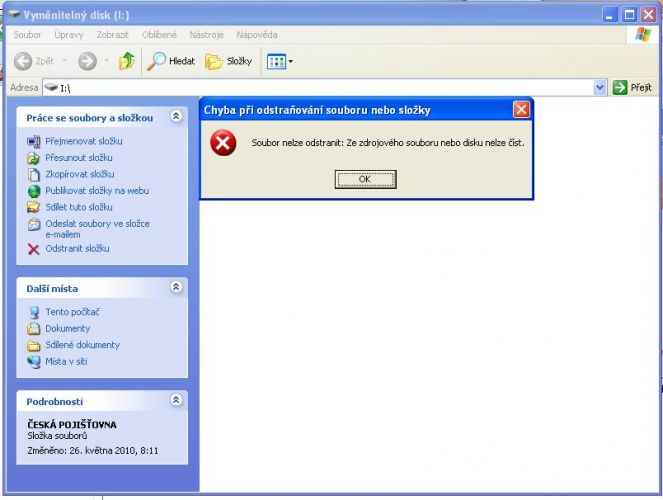Click Sdílet tuto složku link
The height and width of the screenshot is (500, 663).
point(79,207)
